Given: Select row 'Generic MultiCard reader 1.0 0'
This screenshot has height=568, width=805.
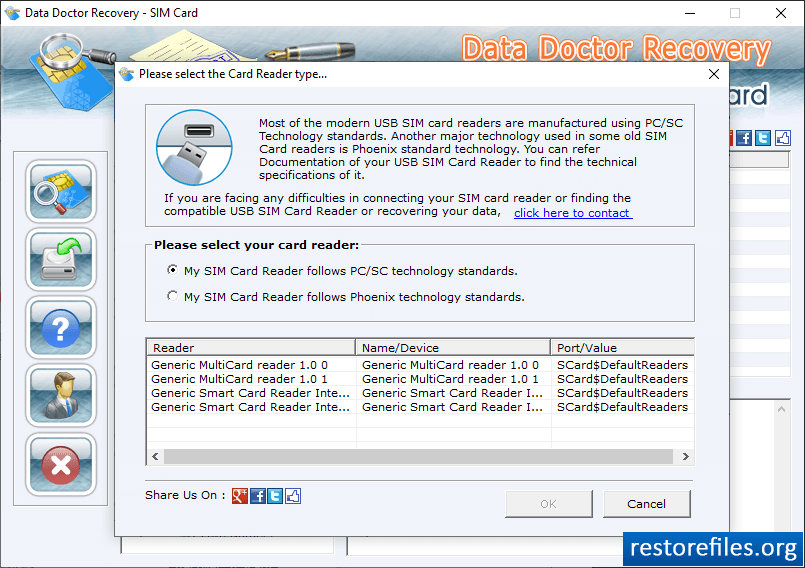Looking at the screenshot, I should coord(420,365).
